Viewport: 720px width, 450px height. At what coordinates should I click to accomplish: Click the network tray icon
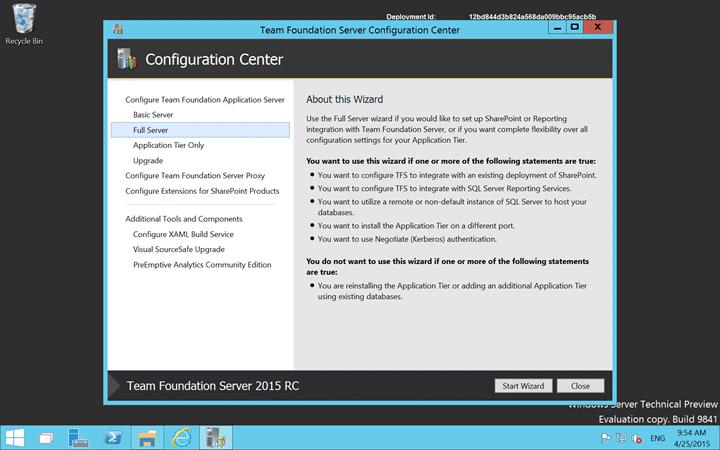coord(621,438)
